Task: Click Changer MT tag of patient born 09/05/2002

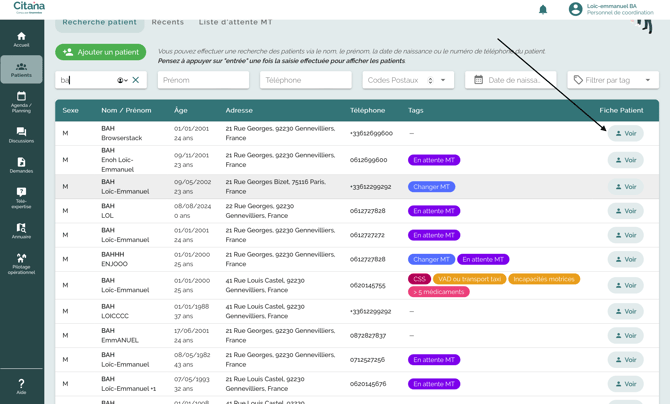Action: pyautogui.click(x=431, y=187)
